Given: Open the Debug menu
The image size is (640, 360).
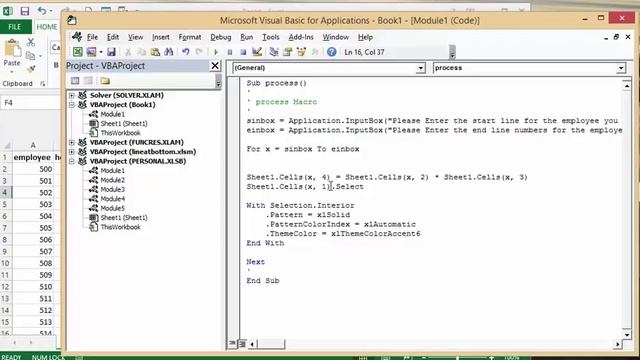Looking at the screenshot, I should point(221,37).
